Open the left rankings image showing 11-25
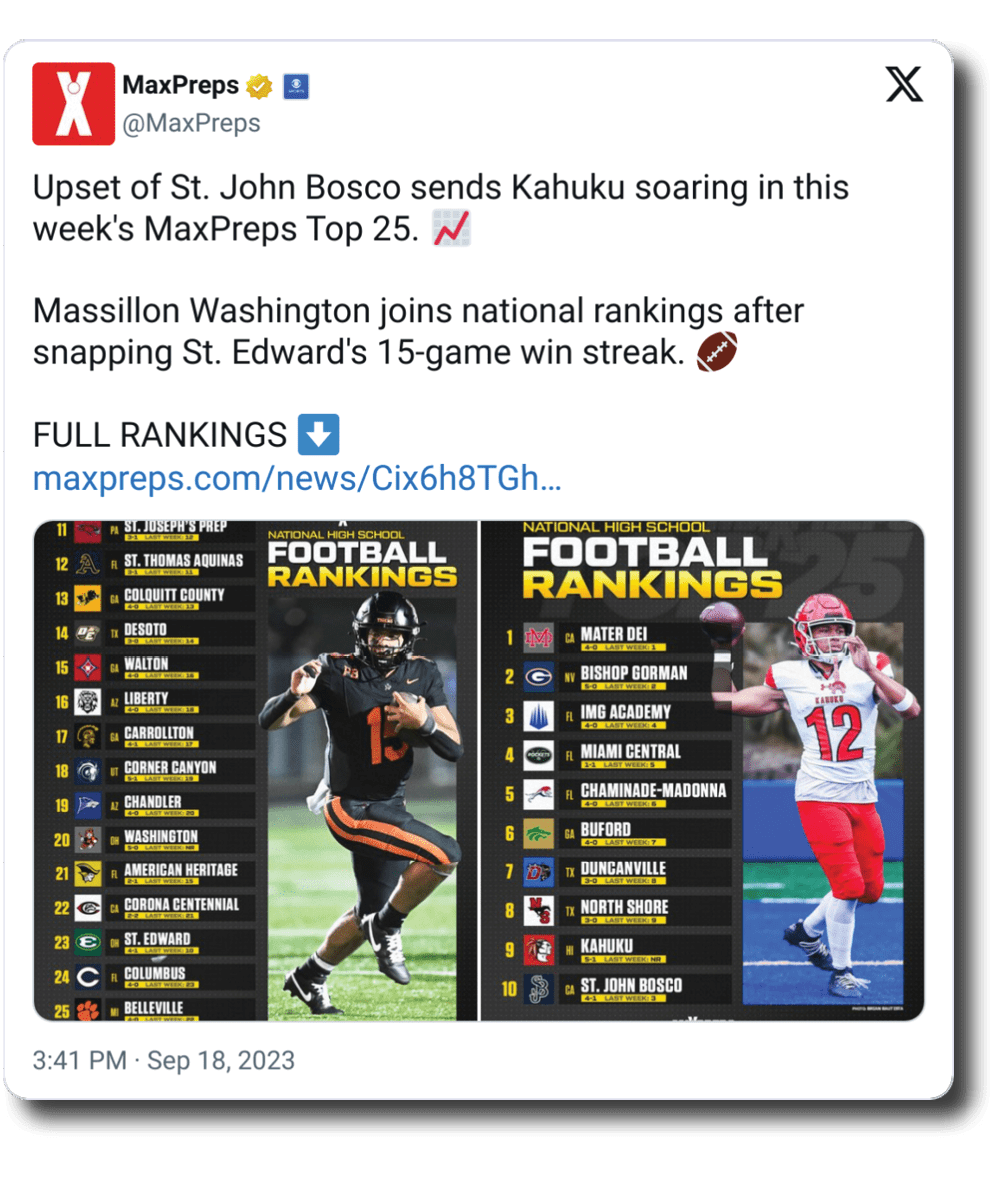The image size is (996, 1177). pyautogui.click(x=255, y=770)
